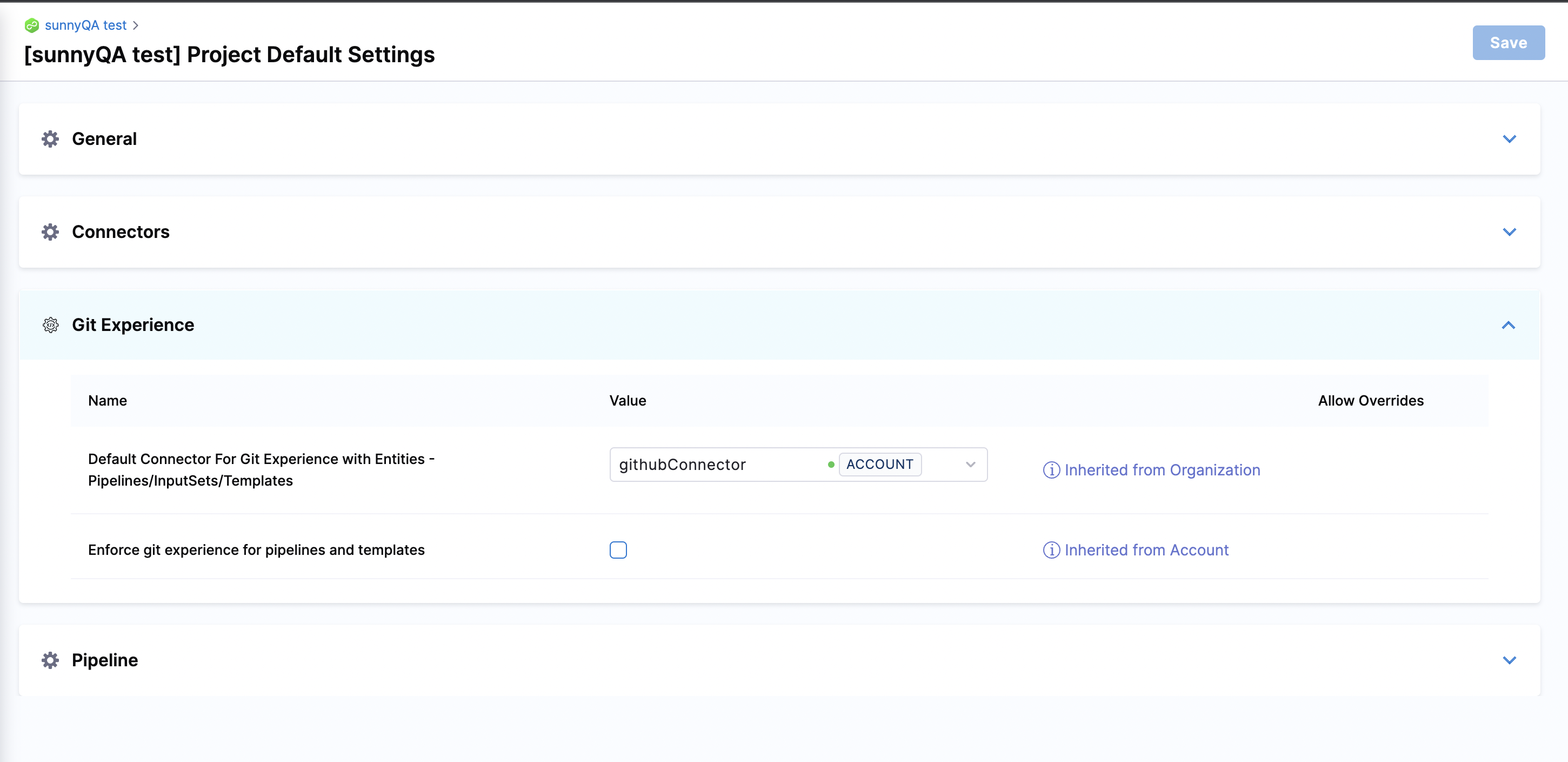Click the Connectors section header title
1568x762 pixels.
point(121,232)
